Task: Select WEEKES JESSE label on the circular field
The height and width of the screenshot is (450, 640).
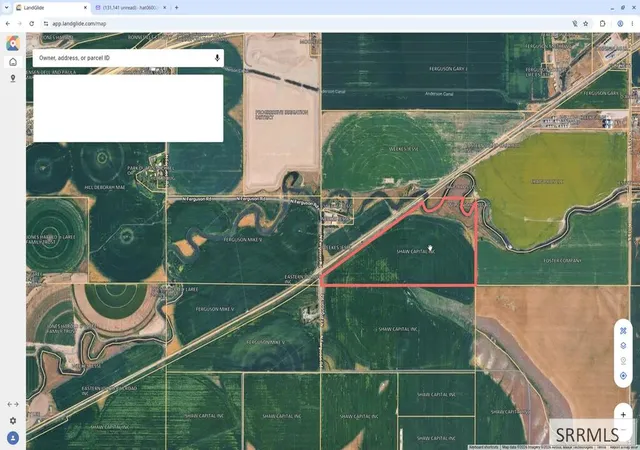Action: click(403, 149)
